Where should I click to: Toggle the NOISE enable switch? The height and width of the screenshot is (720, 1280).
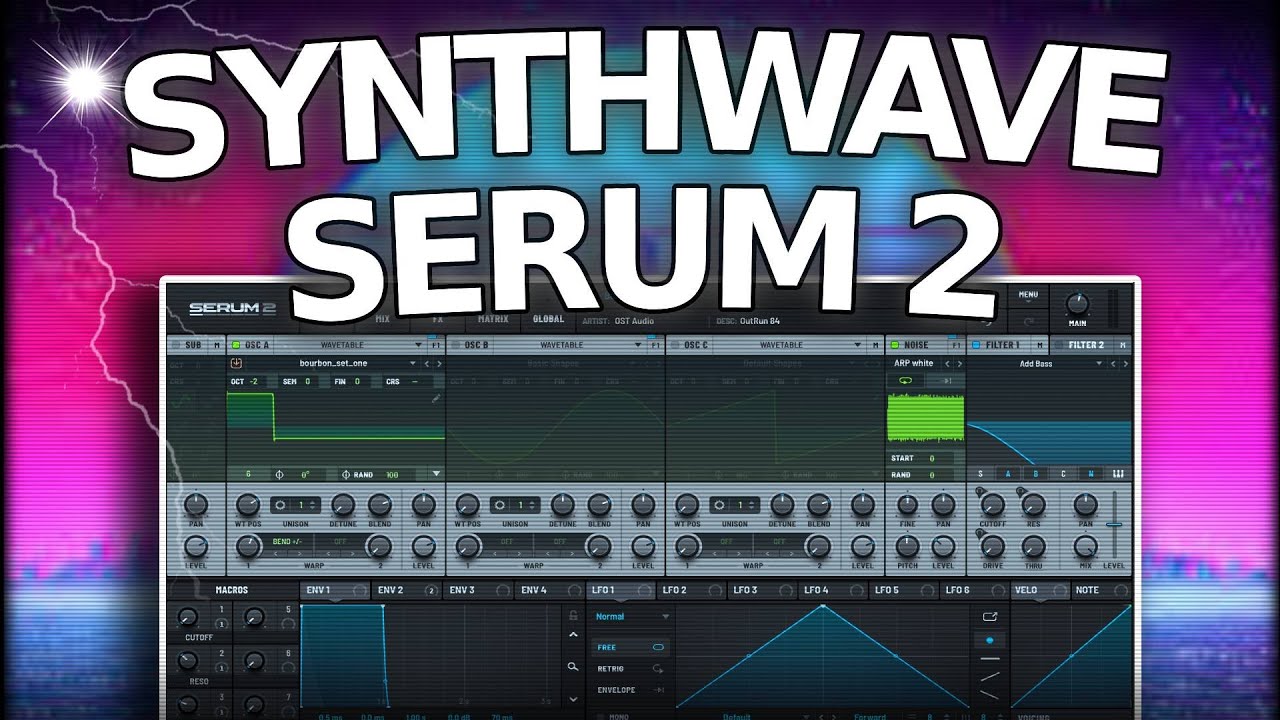coord(896,344)
